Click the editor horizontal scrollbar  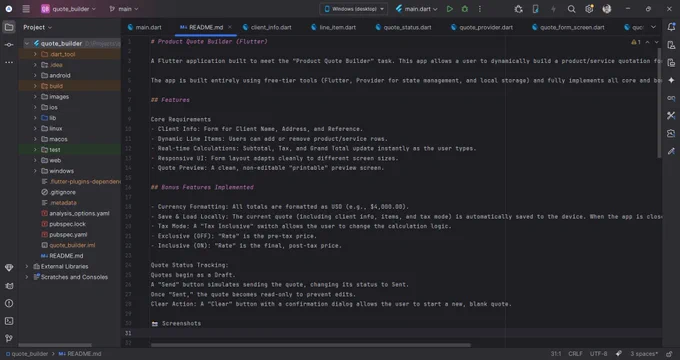[311, 345]
